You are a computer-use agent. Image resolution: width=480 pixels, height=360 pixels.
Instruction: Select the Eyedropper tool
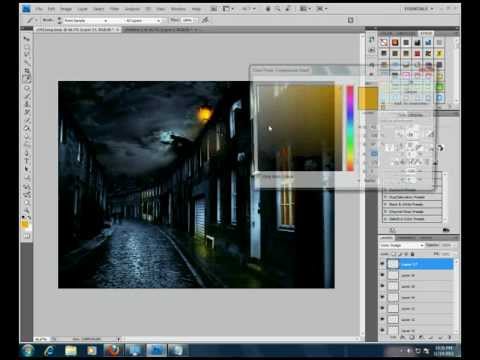pos(27,79)
